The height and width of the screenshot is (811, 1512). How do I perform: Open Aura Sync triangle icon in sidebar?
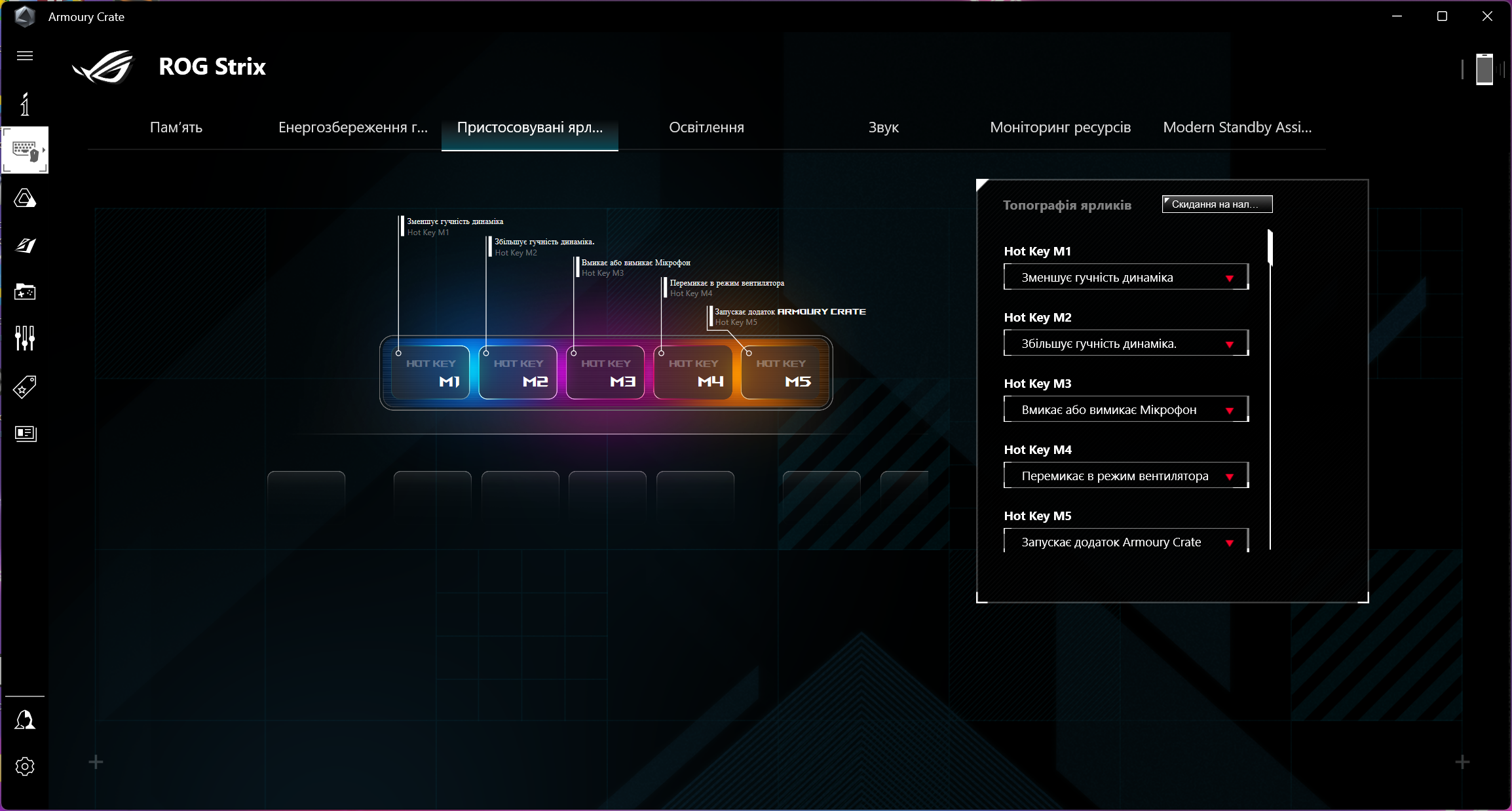coord(25,198)
